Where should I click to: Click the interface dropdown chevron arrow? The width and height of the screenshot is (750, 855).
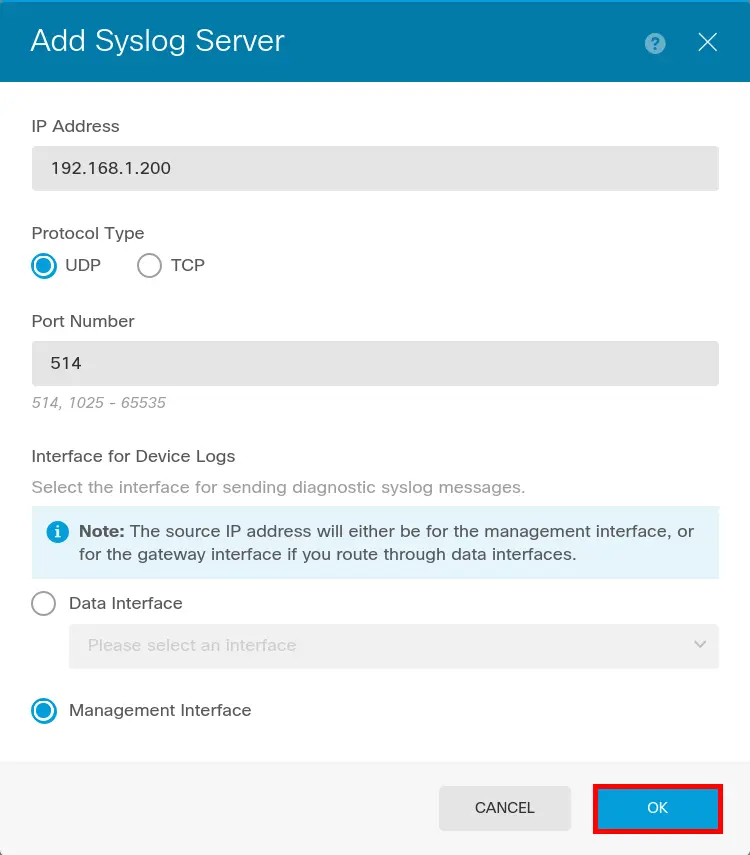pyautogui.click(x=699, y=646)
